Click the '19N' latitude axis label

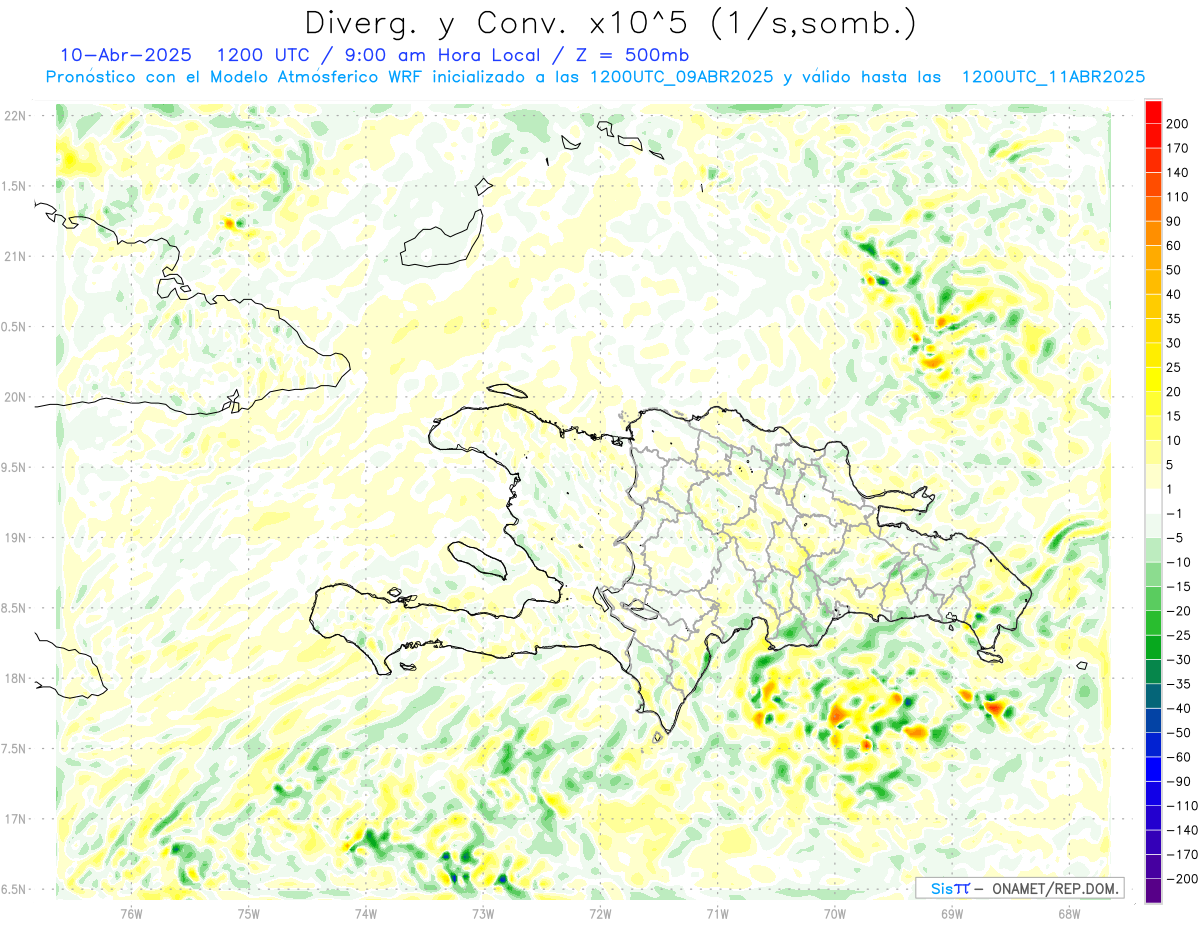coord(15,538)
